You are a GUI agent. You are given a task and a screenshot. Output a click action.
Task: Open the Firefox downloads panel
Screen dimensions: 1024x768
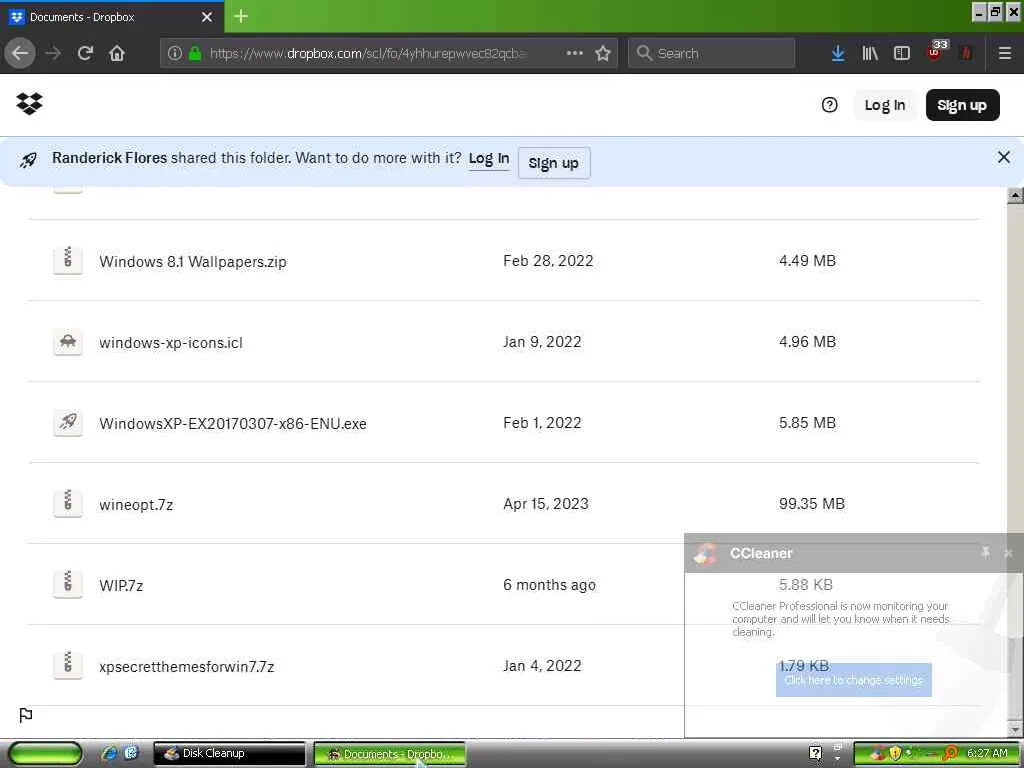click(838, 53)
